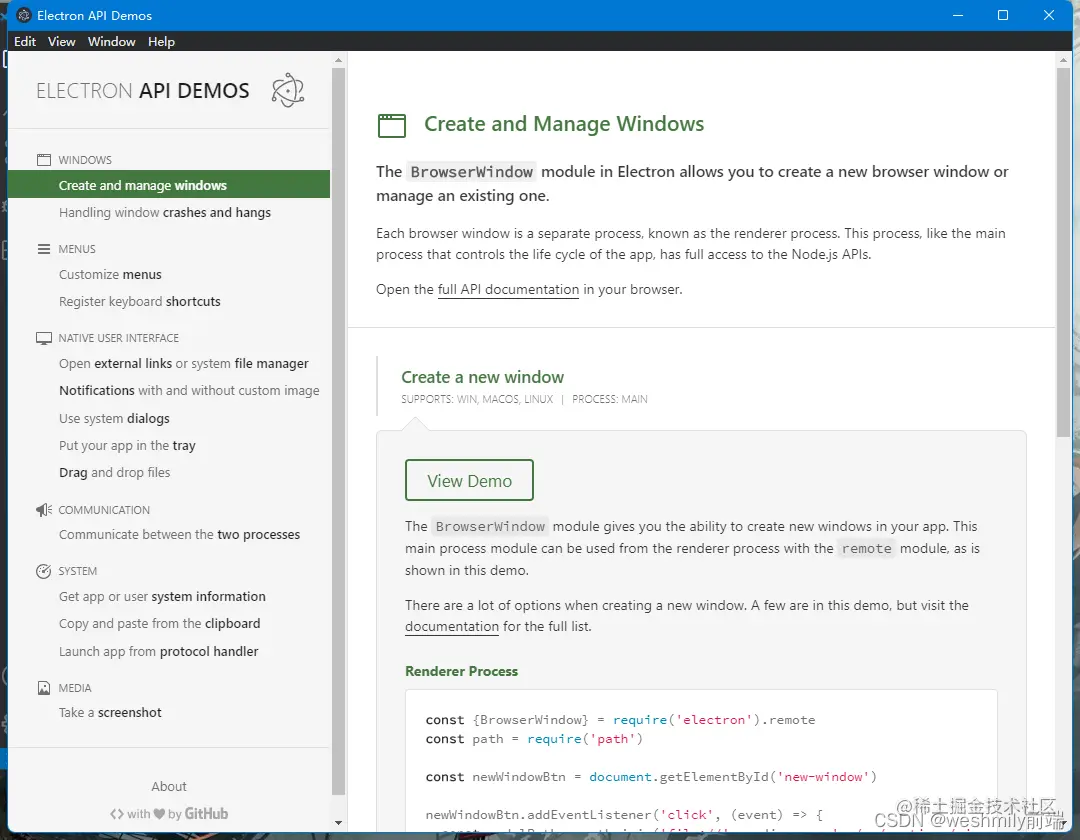
Task: Click the WINDOWS section label
Action: coord(85,160)
